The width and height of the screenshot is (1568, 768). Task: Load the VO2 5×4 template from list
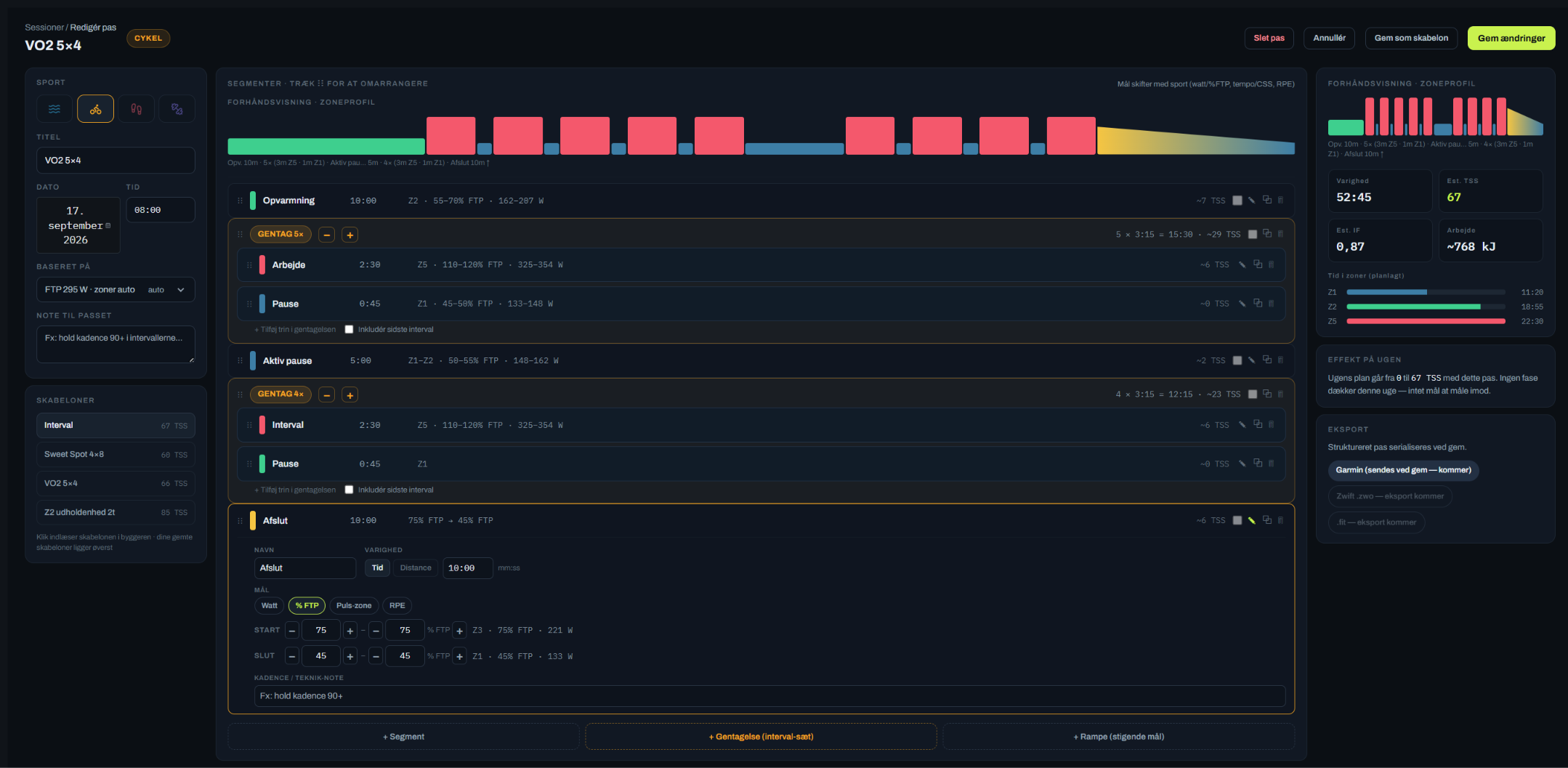tap(116, 483)
